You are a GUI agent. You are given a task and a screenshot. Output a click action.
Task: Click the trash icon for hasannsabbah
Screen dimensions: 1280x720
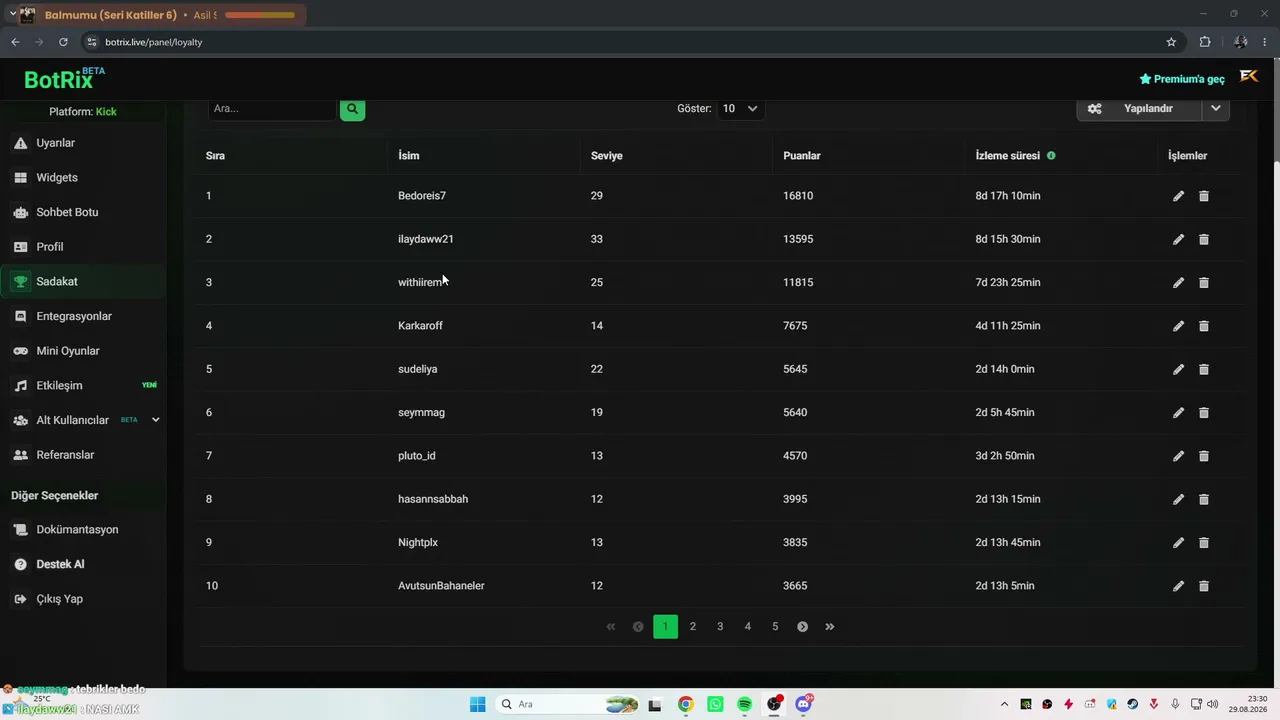tap(1204, 499)
